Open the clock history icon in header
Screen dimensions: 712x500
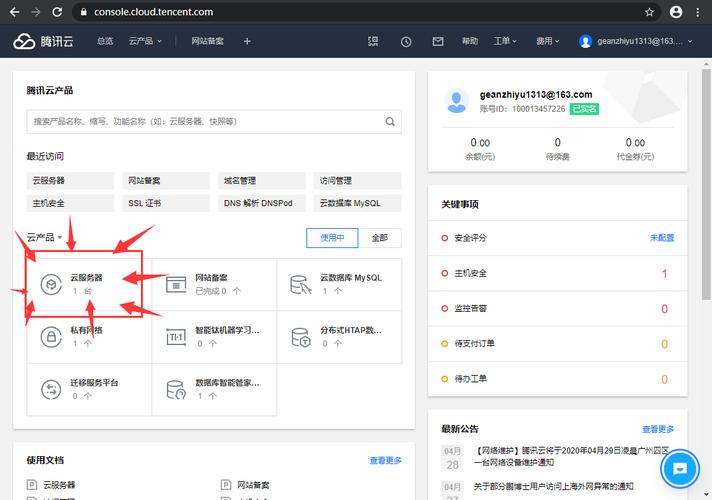(406, 42)
